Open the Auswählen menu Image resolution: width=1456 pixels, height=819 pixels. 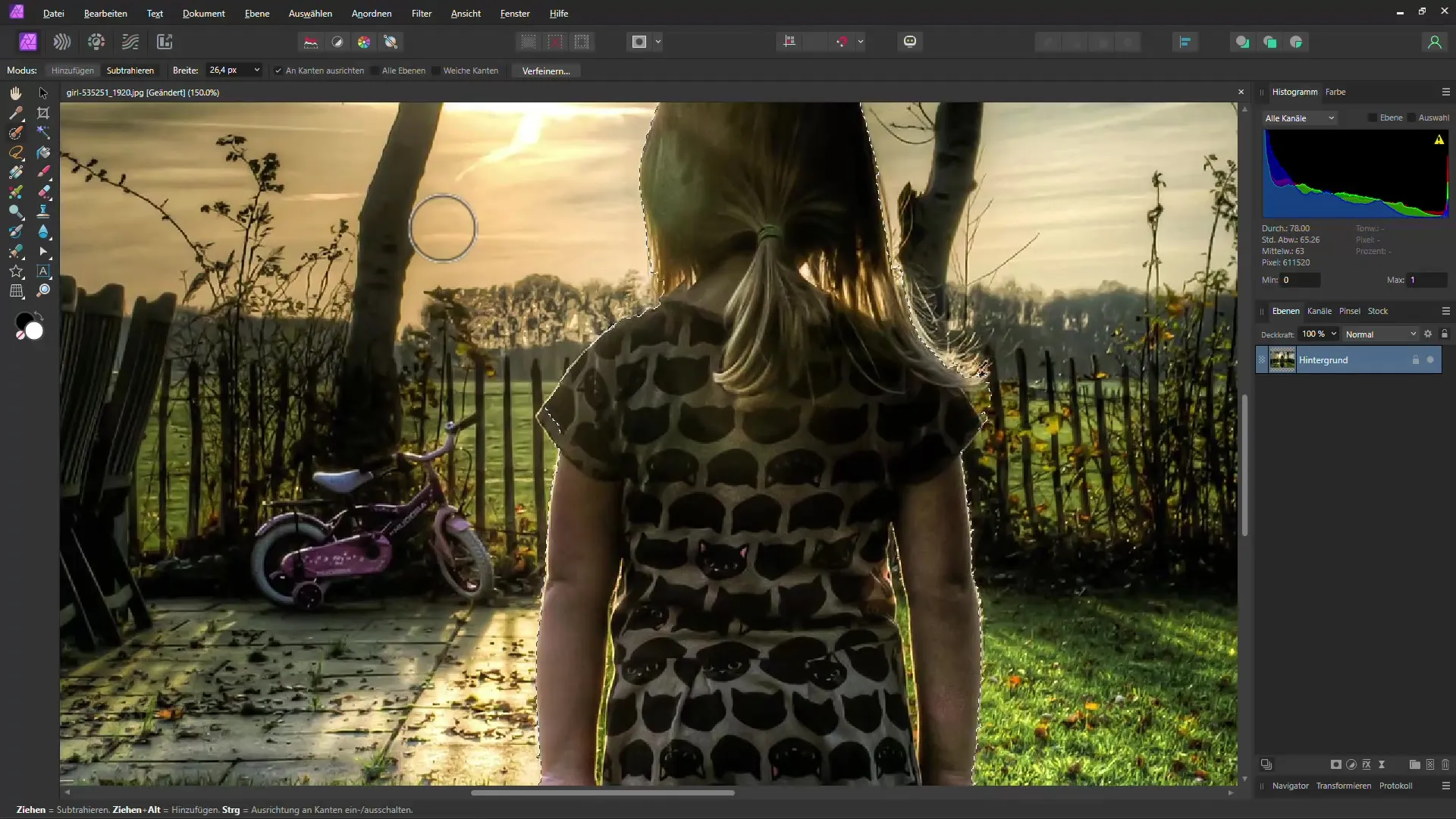(310, 14)
